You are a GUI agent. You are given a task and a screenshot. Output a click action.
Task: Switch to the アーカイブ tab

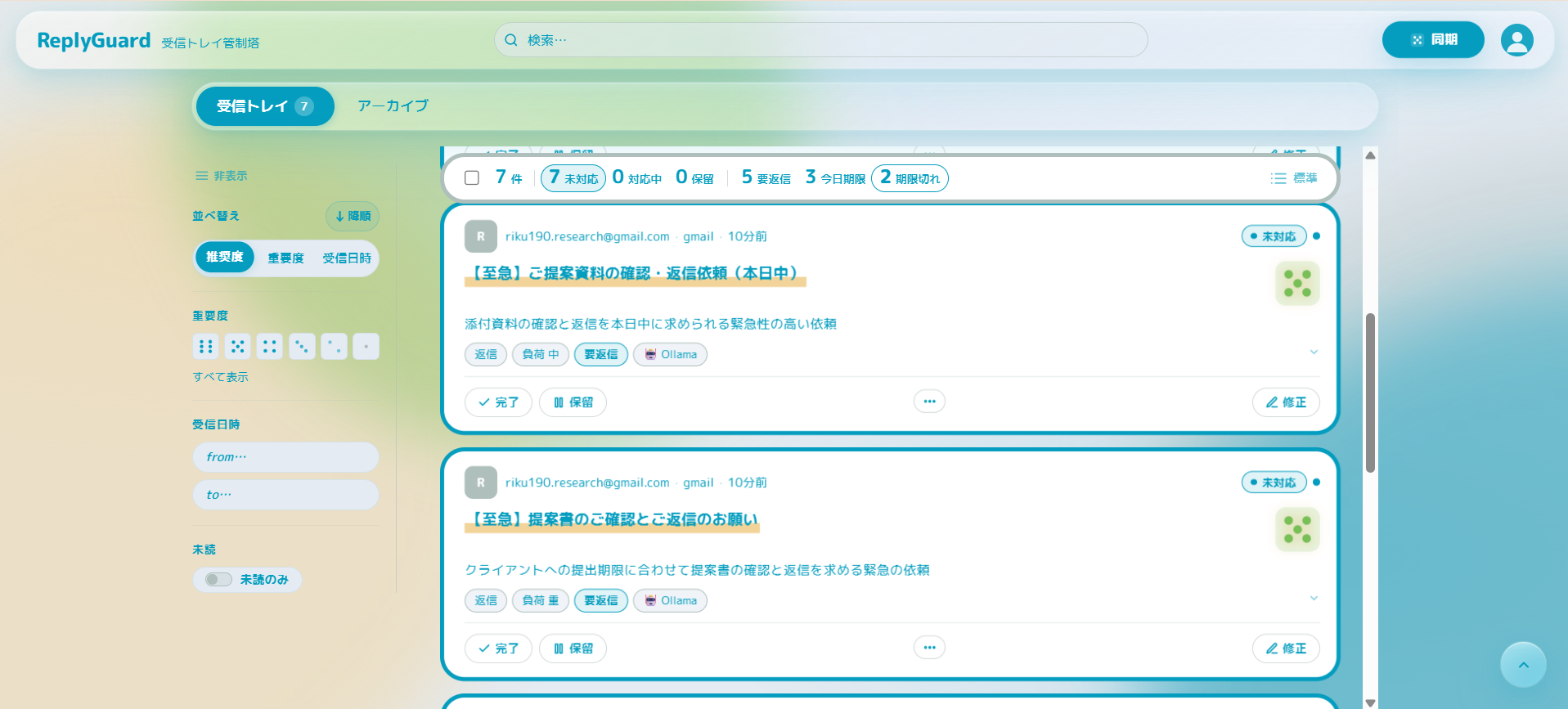[393, 106]
